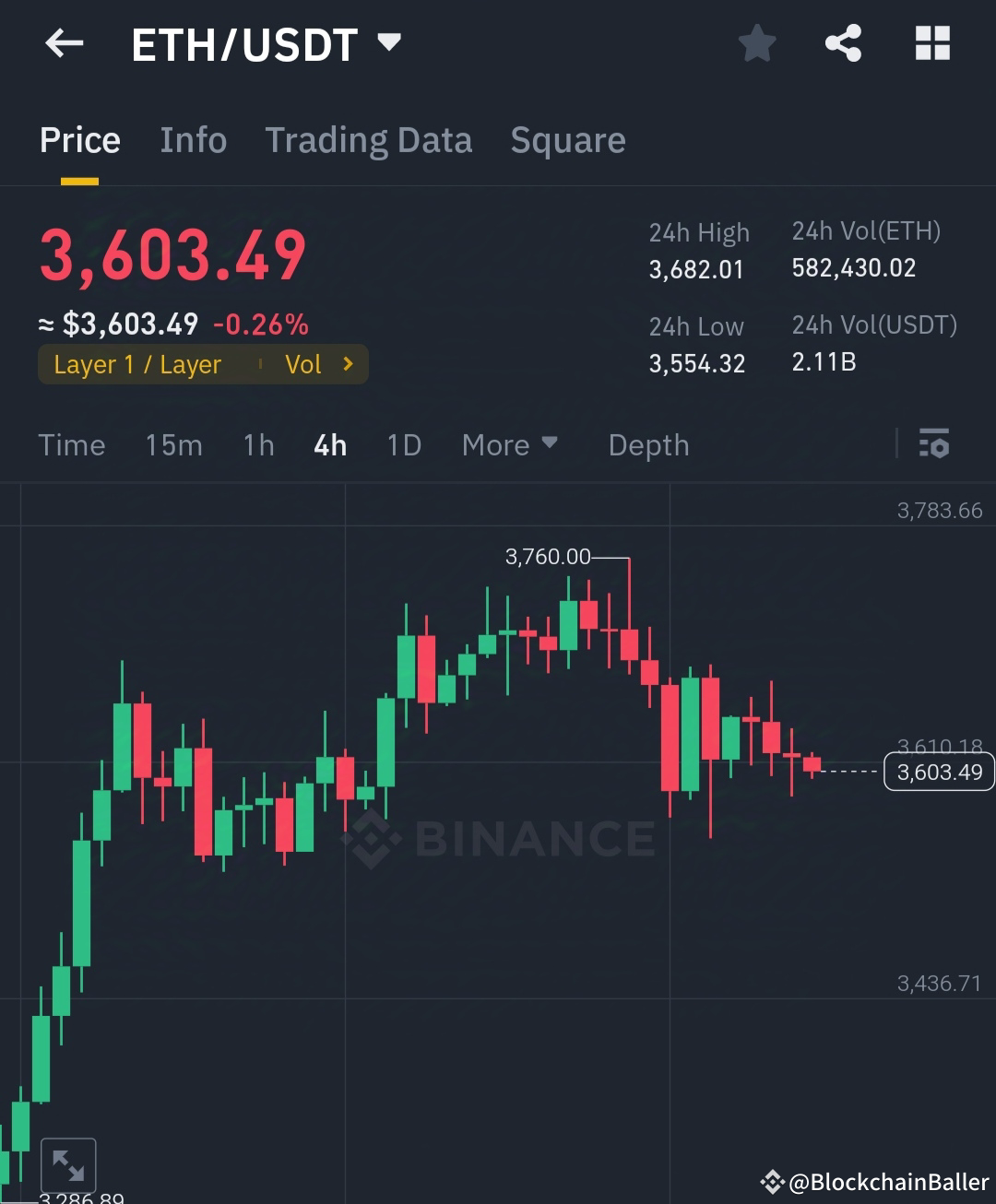Open the Square tab
Image resolution: width=996 pixels, height=1204 pixels.
pos(567,140)
